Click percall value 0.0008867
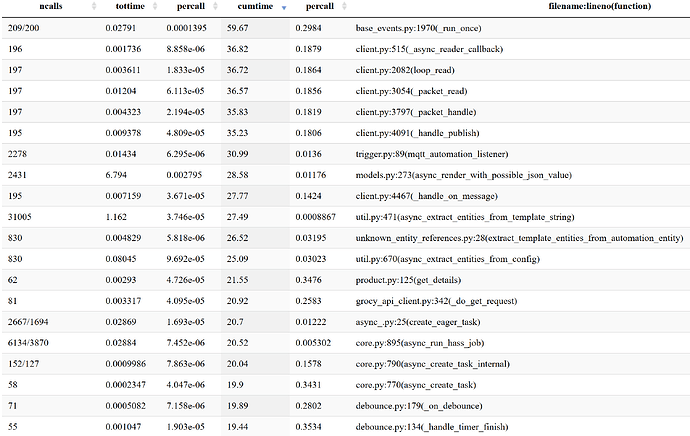Viewport: 690px width, 436px height. 315,217
